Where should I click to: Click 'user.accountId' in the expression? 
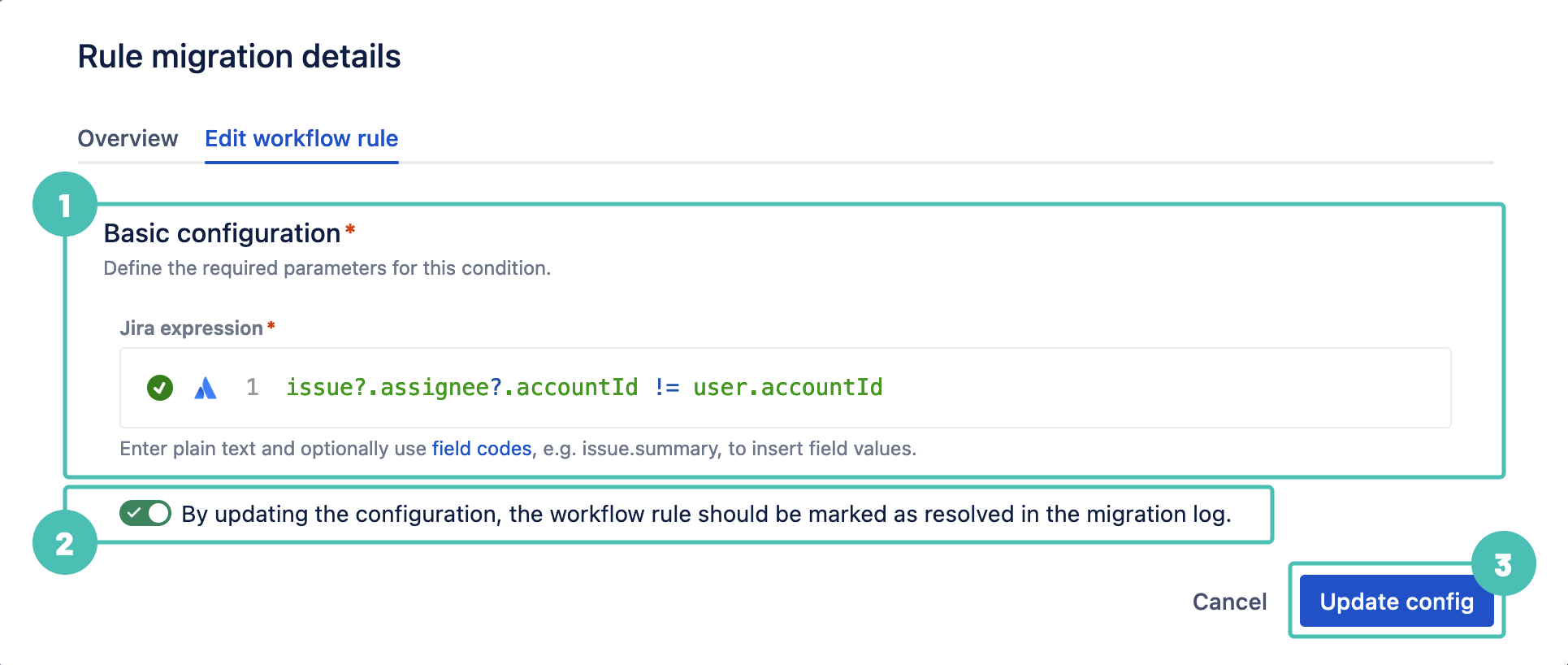point(788,388)
